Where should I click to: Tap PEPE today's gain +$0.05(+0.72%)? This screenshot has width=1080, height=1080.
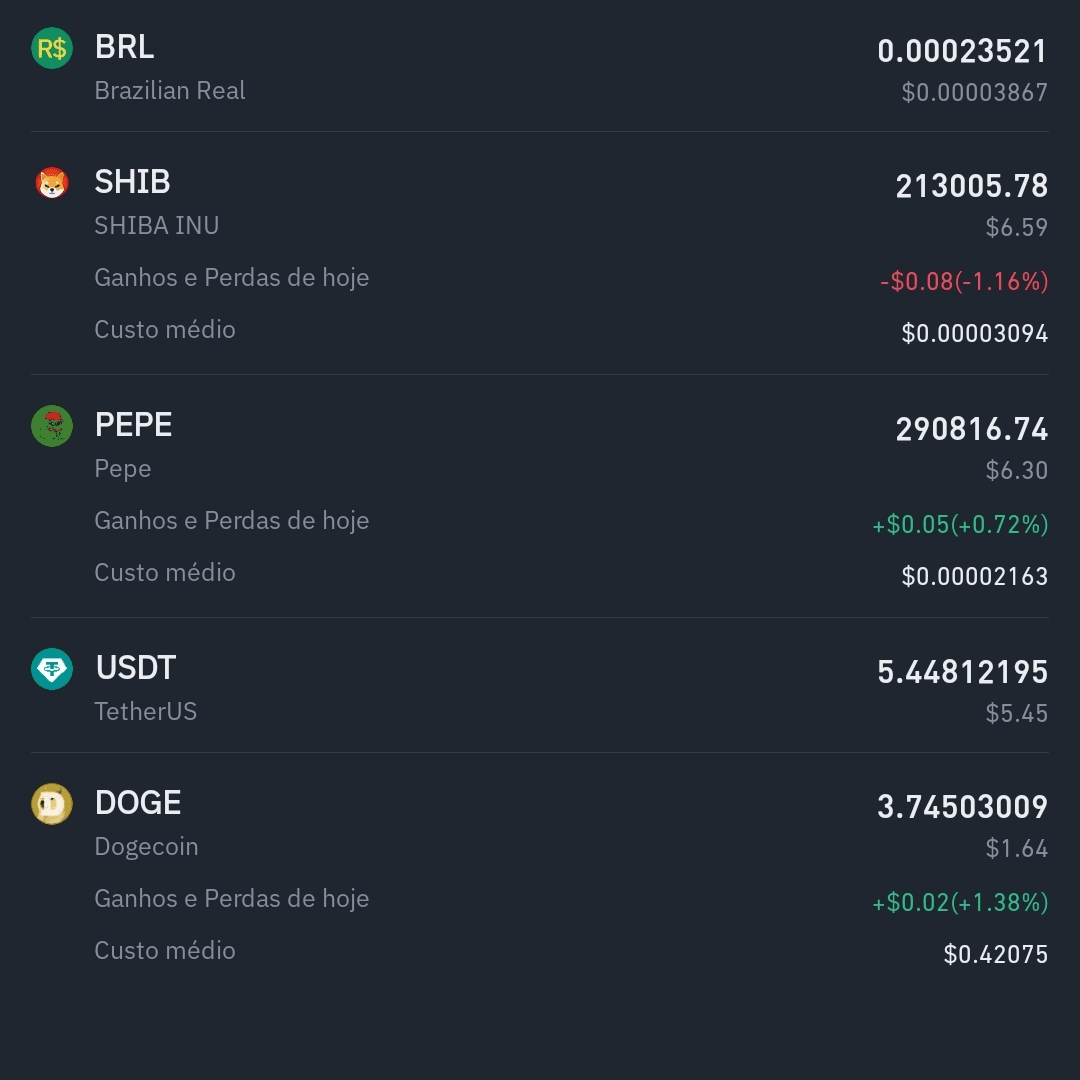pyautogui.click(x=960, y=524)
